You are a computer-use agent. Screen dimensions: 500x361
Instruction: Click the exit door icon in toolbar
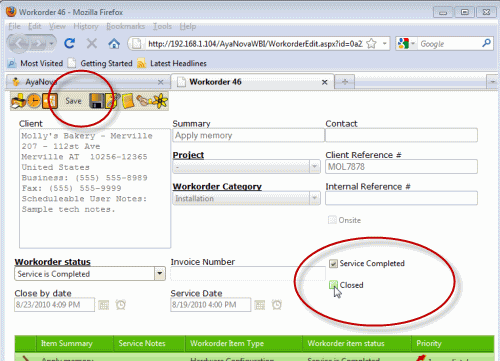[x=50, y=101]
